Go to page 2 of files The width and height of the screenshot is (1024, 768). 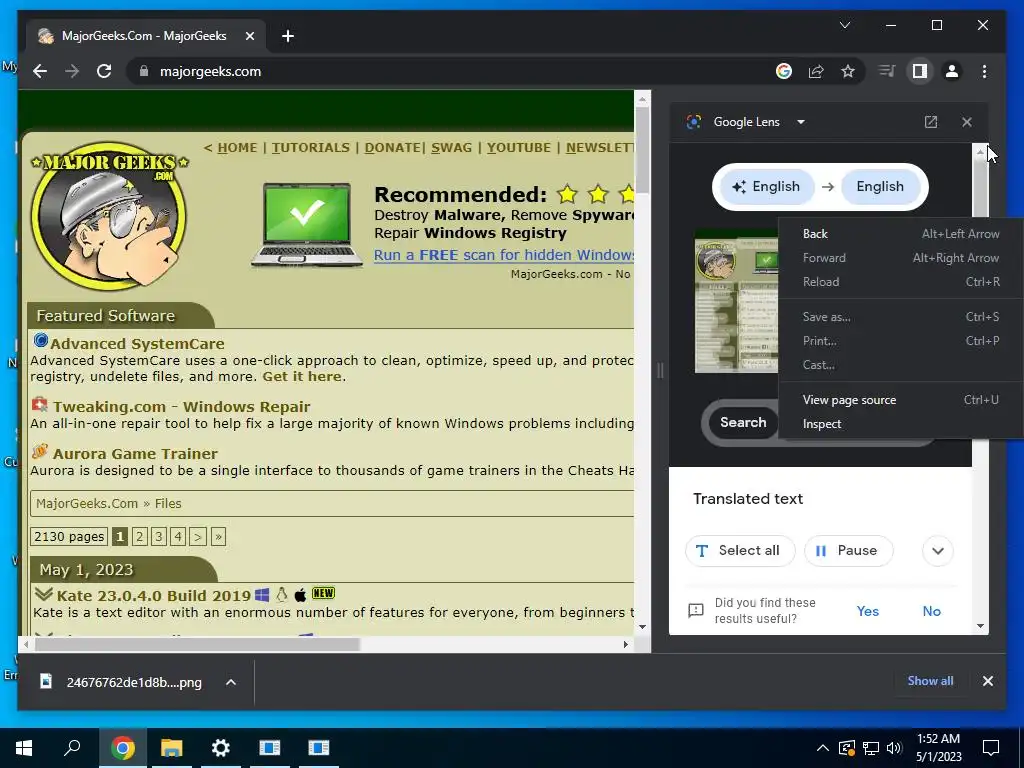pos(139,537)
